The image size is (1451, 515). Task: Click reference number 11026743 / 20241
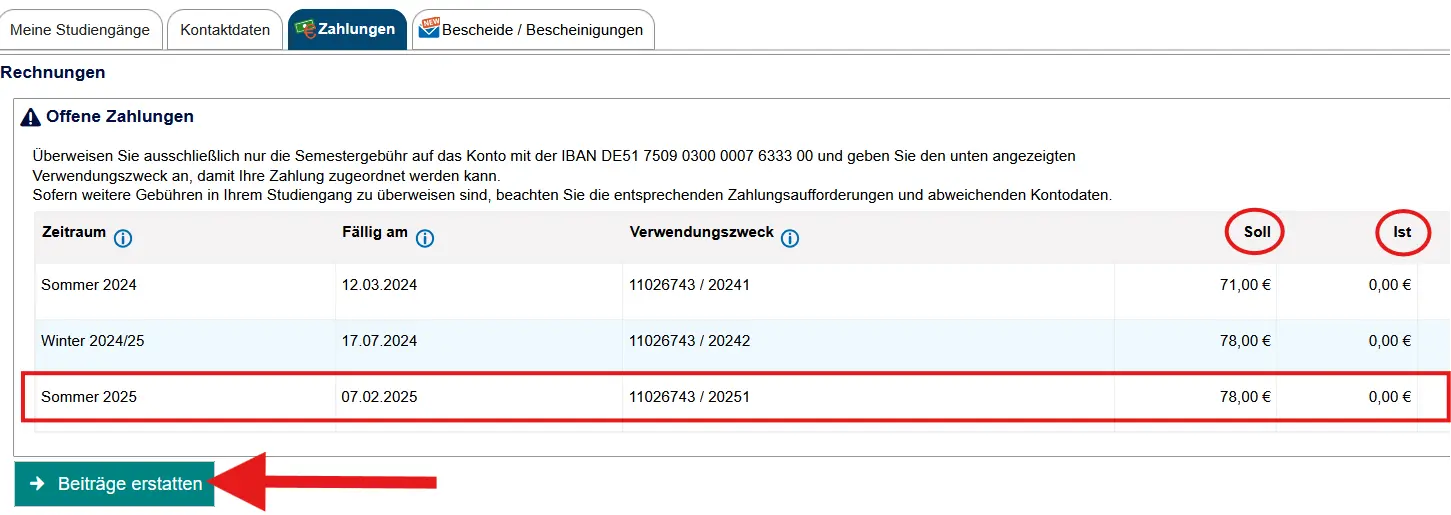(689, 285)
